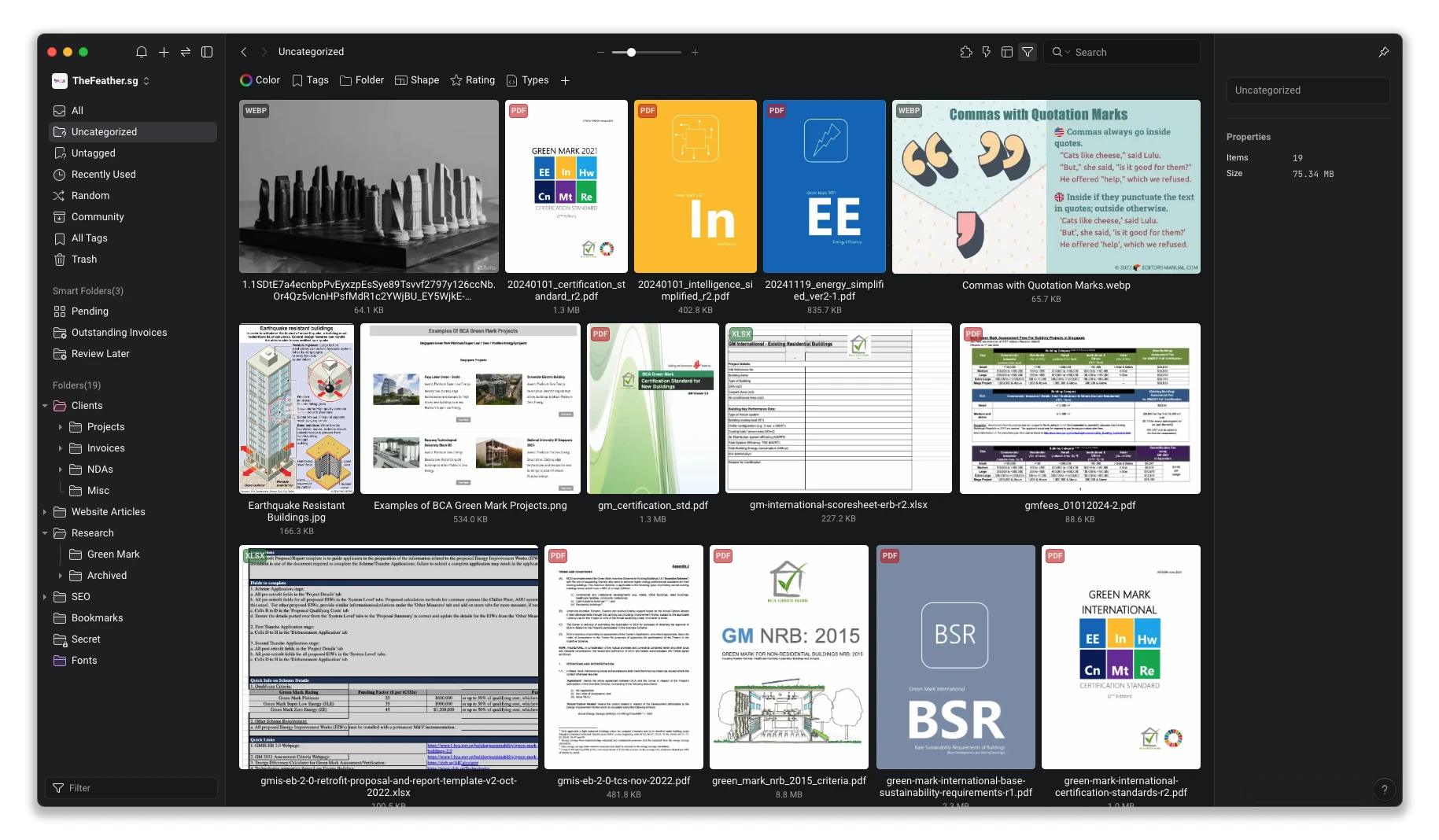Viewport: 1439px width, 840px height.
Task: Select Commas with Quotation Marks thumbnail
Action: [x=1046, y=186]
